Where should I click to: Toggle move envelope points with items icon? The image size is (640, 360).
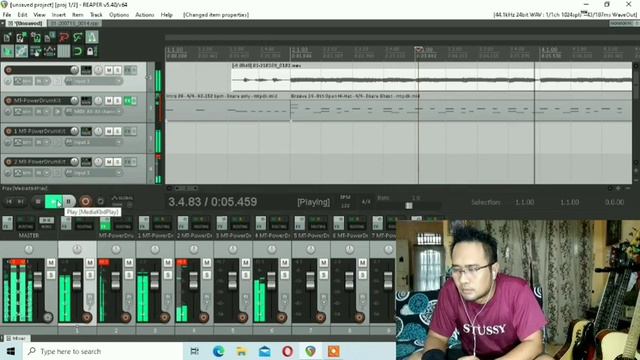pyautogui.click(x=49, y=51)
